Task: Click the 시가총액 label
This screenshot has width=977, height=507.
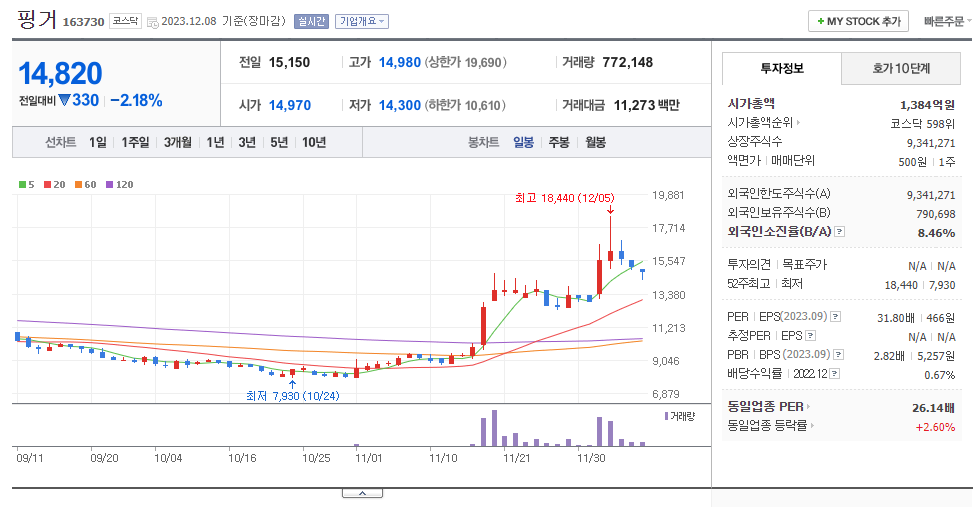Action: coord(751,104)
